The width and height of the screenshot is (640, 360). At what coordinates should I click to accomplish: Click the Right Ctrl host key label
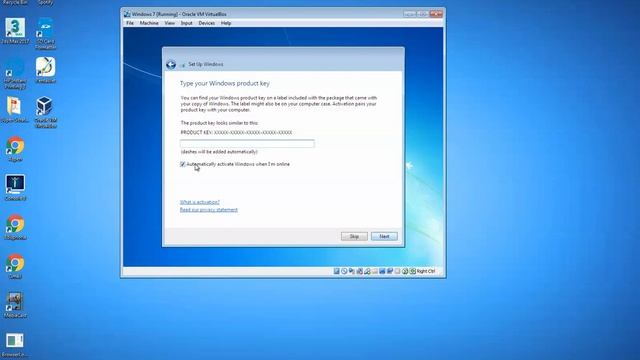pyautogui.click(x=426, y=271)
